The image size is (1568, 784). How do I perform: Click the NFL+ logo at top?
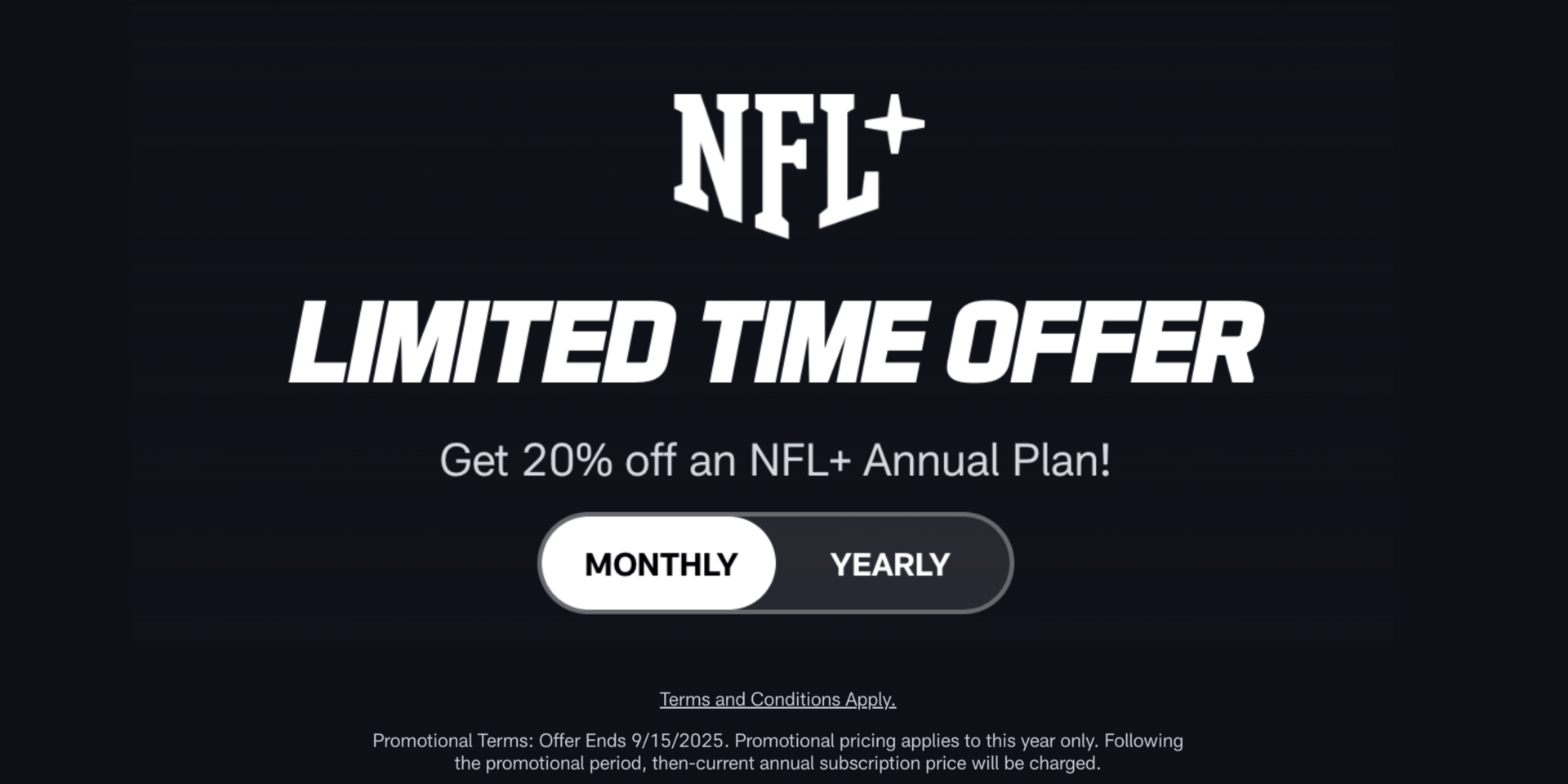coord(798,166)
